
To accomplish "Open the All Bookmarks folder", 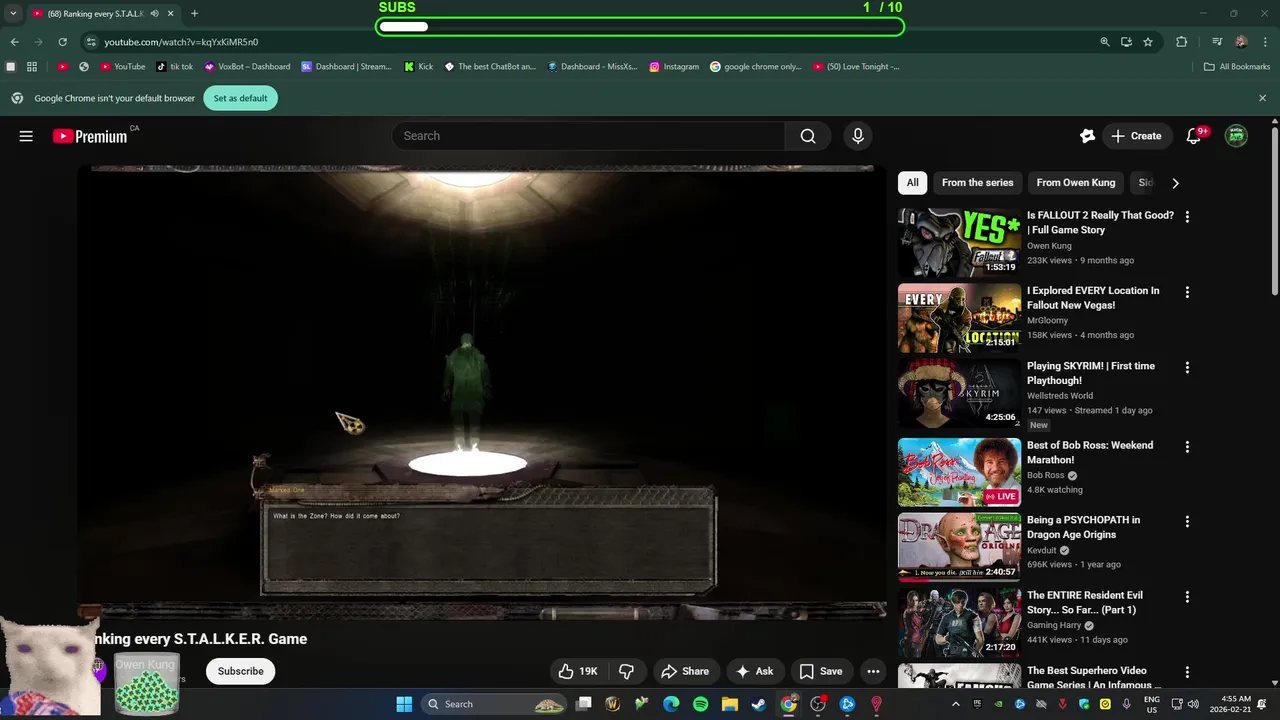I will tap(1237, 67).
